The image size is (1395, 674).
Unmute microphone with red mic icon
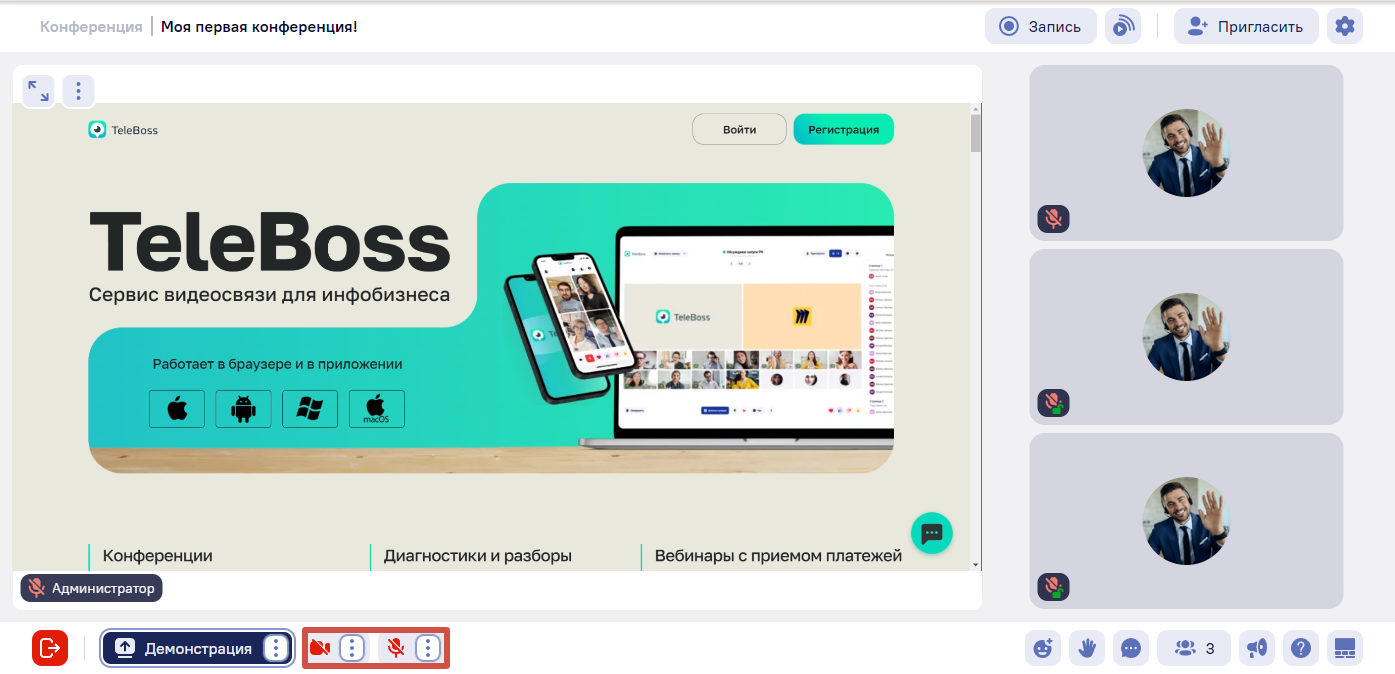pos(396,648)
